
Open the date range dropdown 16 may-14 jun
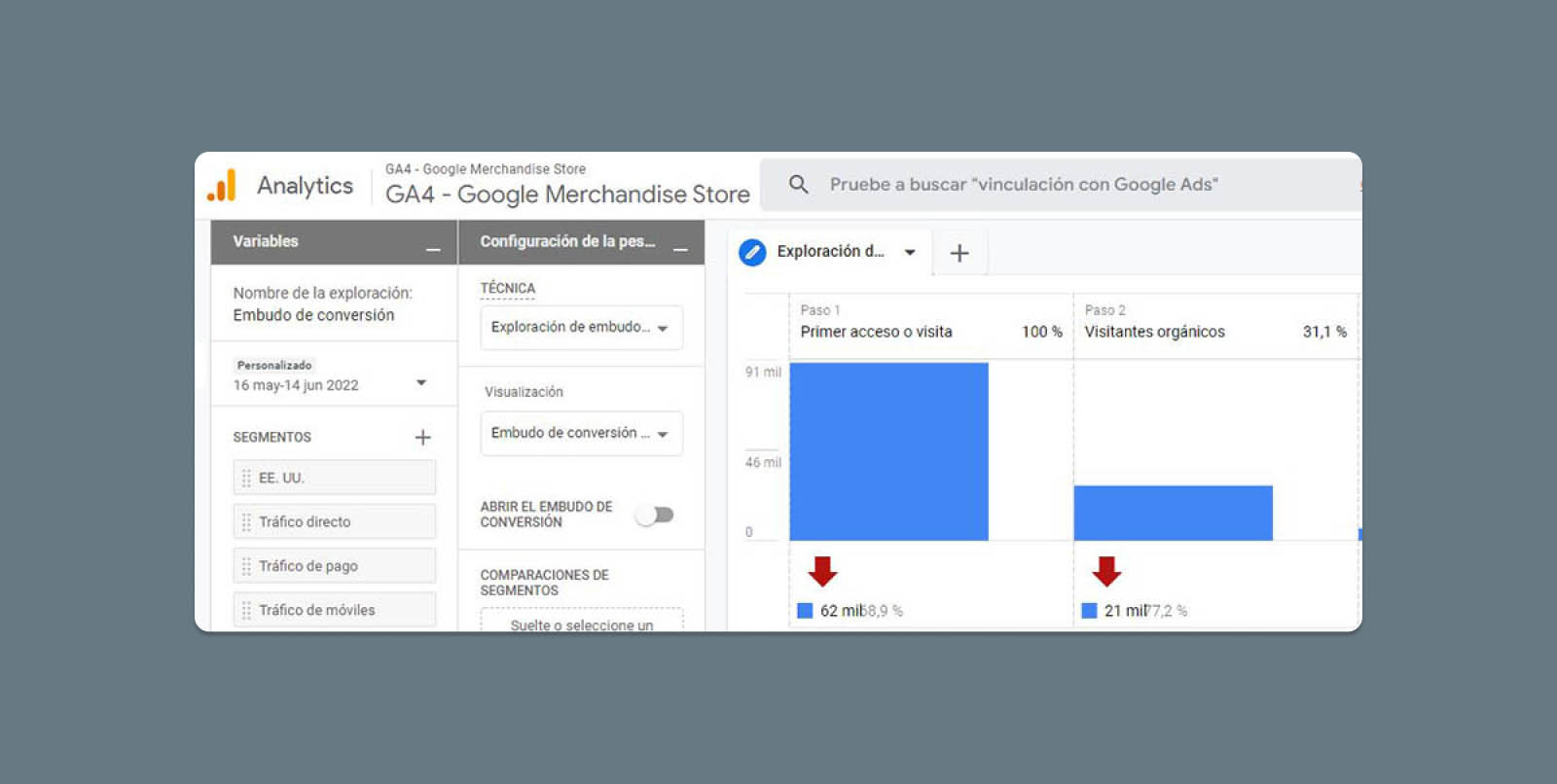(x=421, y=383)
